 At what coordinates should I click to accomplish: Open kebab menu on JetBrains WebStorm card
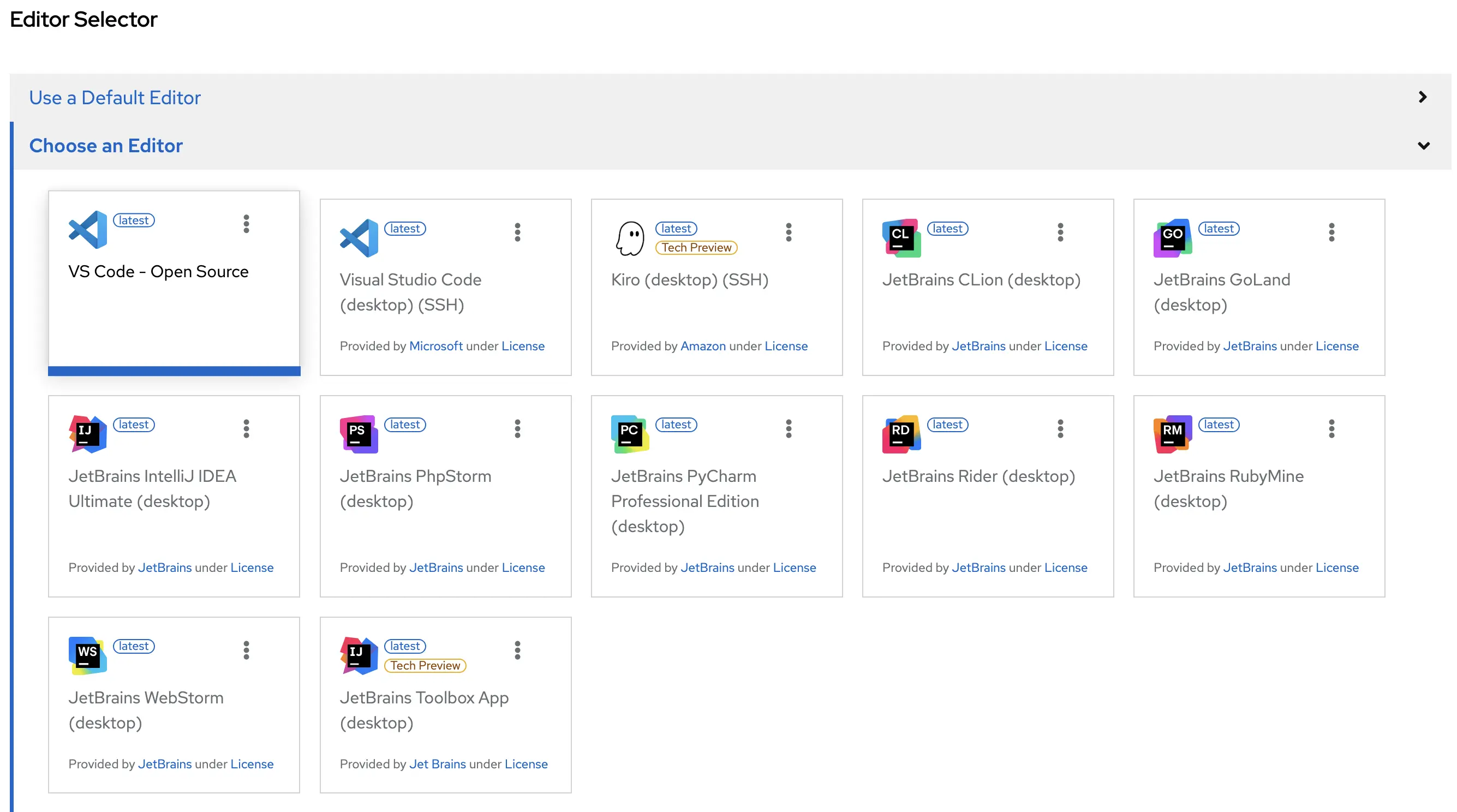[246, 650]
